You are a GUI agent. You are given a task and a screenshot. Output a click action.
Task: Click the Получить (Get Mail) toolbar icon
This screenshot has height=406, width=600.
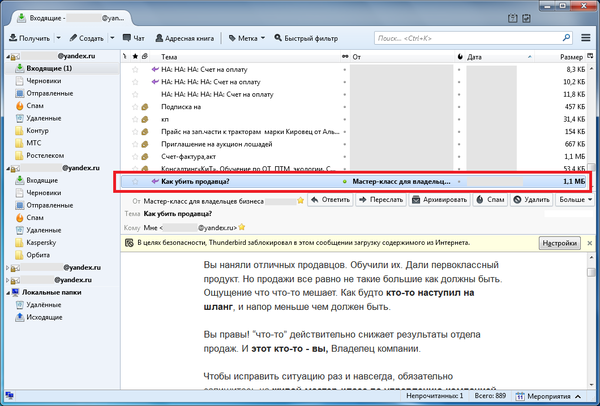(x=12, y=38)
